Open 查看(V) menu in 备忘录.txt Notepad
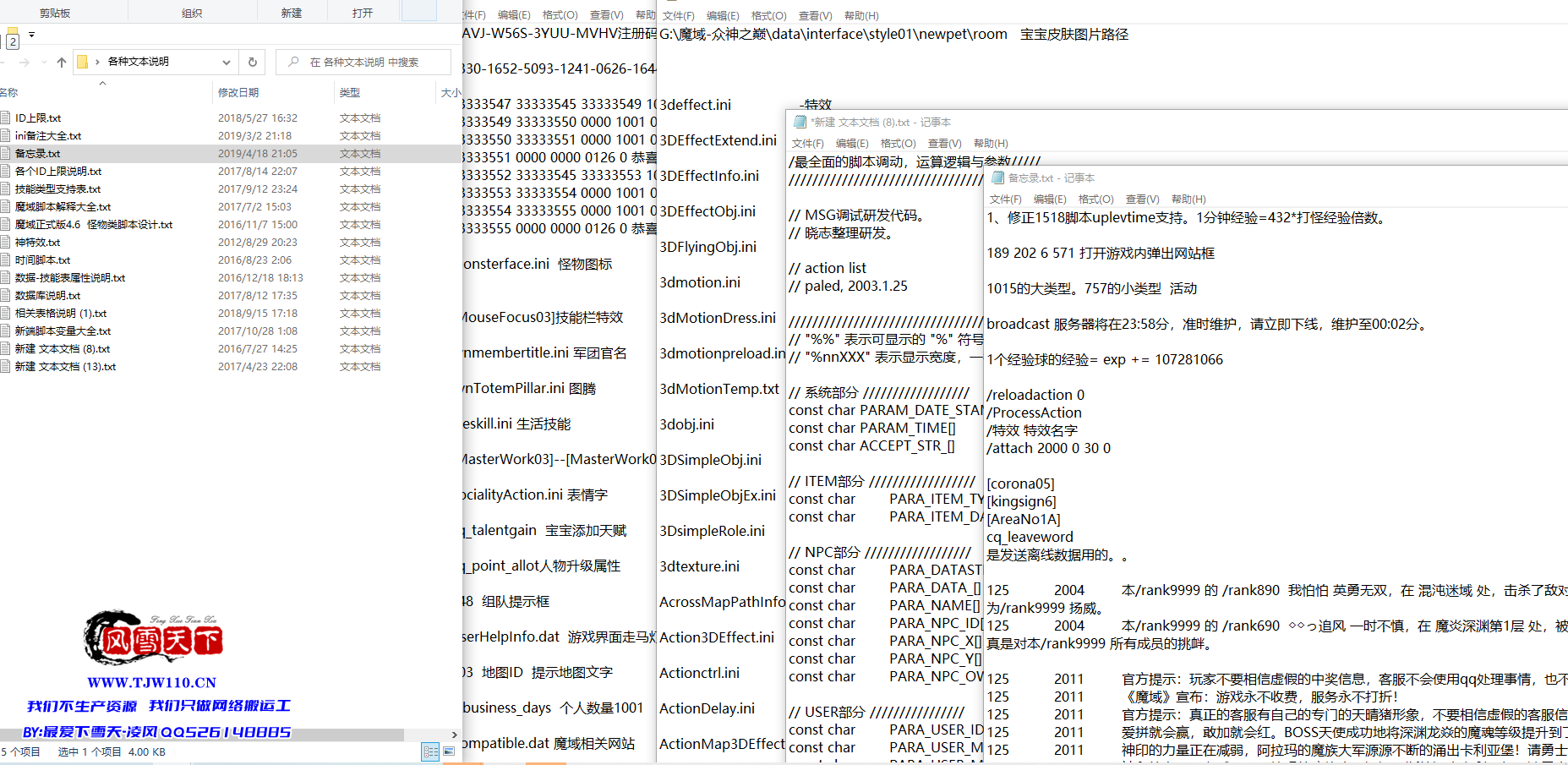Viewport: 1568px width, 765px height. click(x=1142, y=199)
